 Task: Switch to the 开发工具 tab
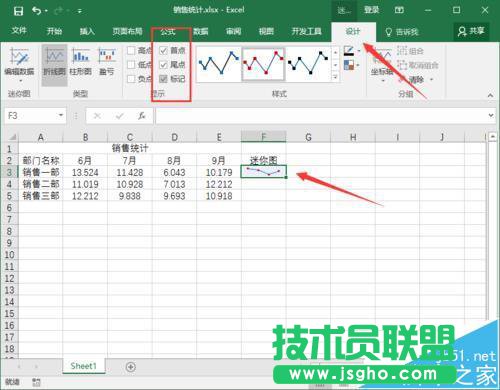[306, 31]
